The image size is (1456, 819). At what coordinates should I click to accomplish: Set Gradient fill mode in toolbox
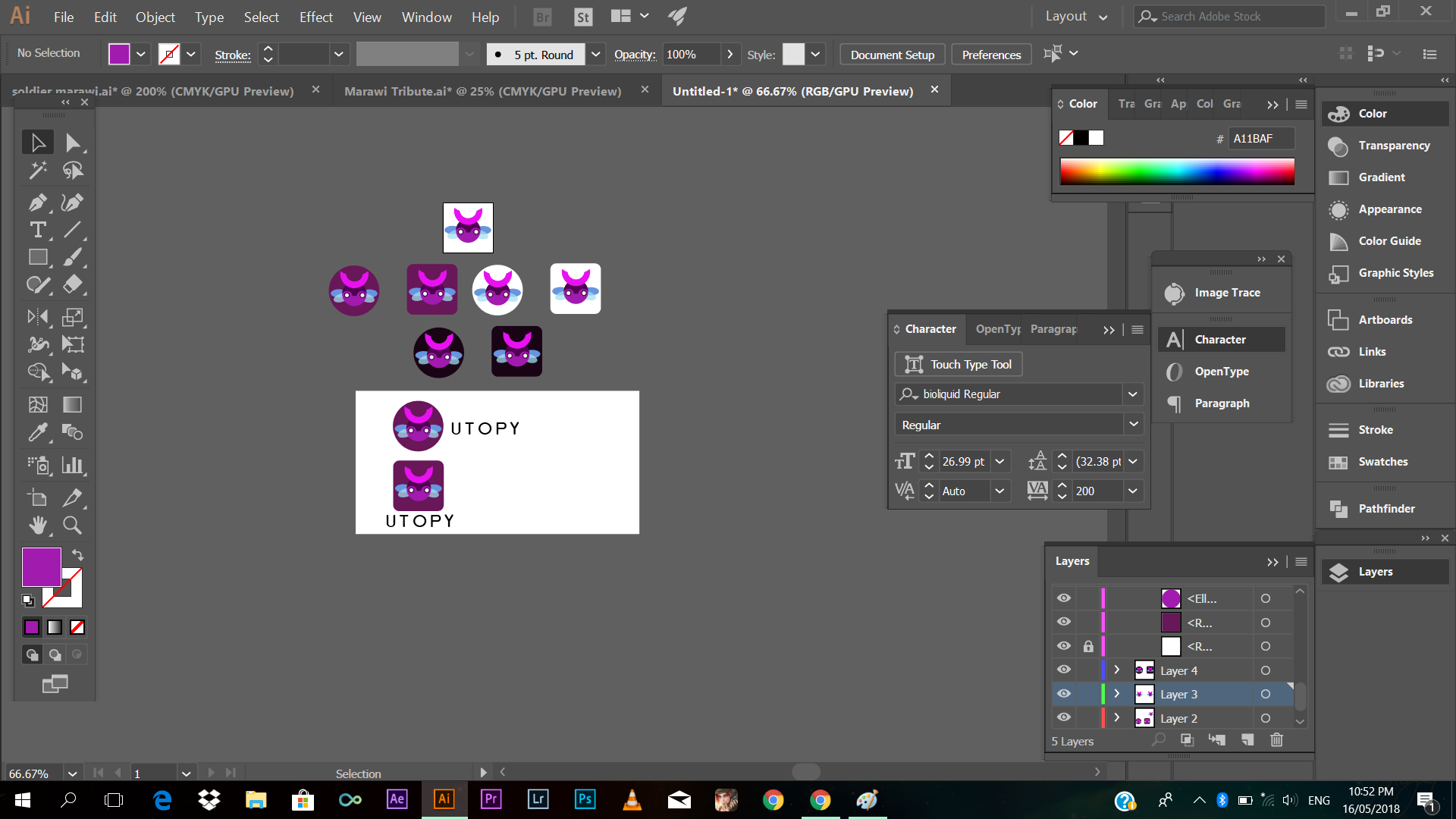pyautogui.click(x=55, y=627)
